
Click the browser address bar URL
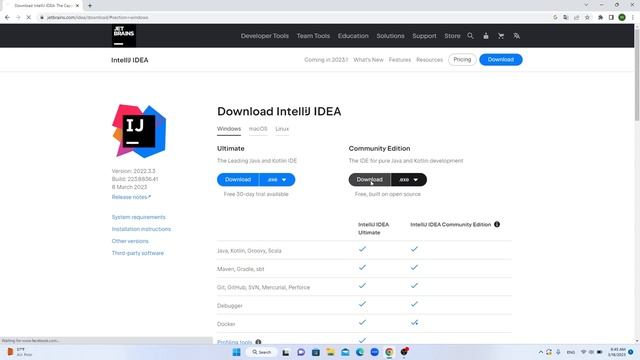(x=98, y=18)
